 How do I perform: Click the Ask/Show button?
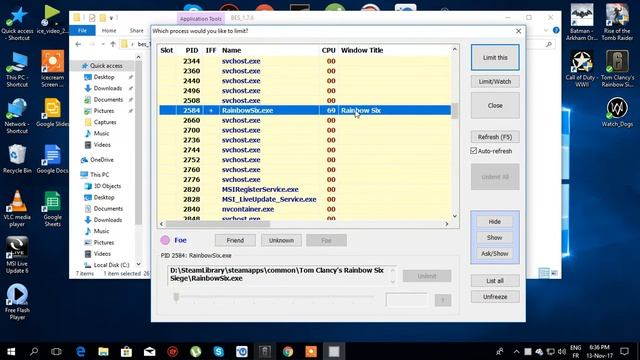tap(494, 253)
